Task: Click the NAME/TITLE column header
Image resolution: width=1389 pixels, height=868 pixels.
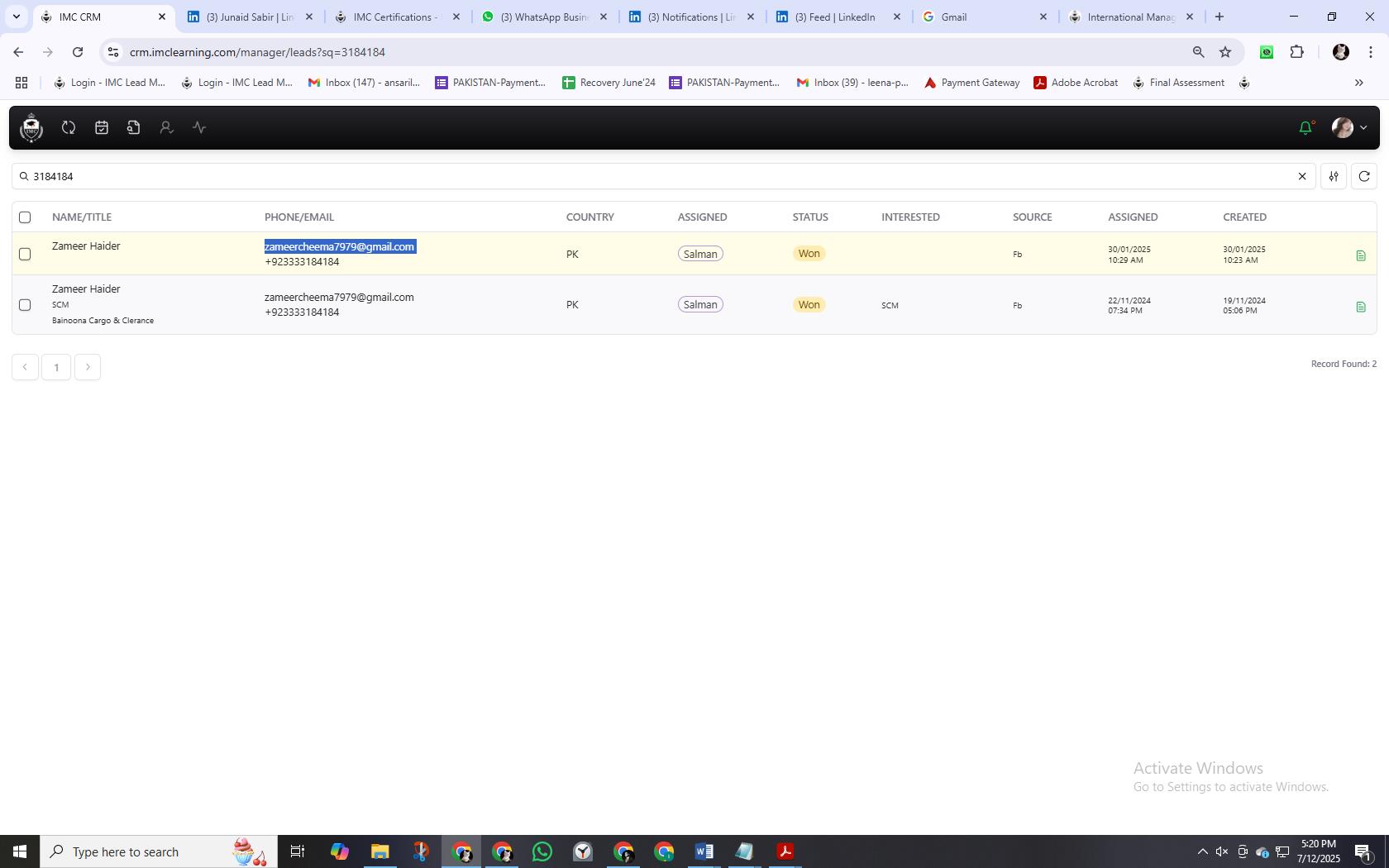Action: tap(82, 217)
